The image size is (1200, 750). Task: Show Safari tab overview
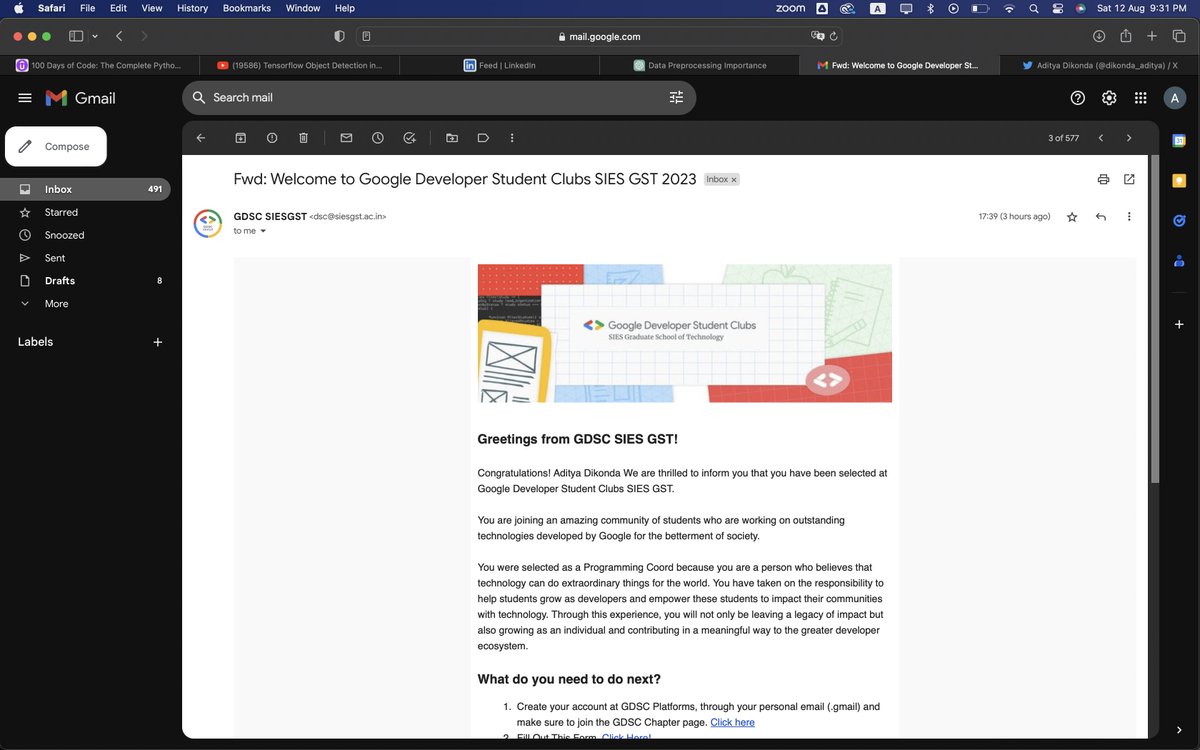(1178, 36)
